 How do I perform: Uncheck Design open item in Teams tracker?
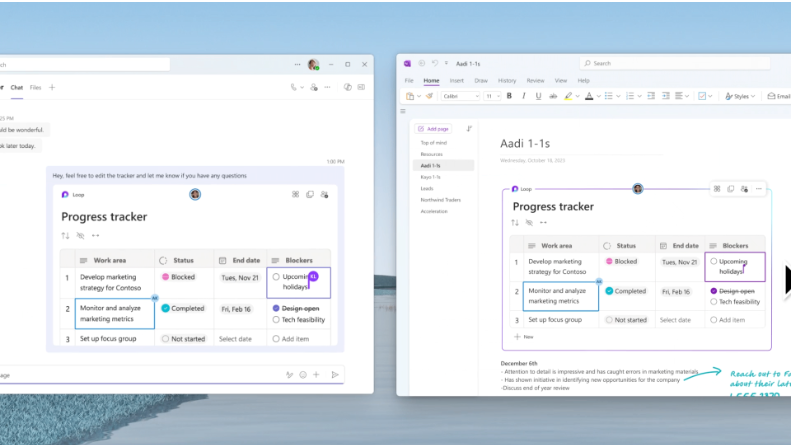click(x=276, y=308)
